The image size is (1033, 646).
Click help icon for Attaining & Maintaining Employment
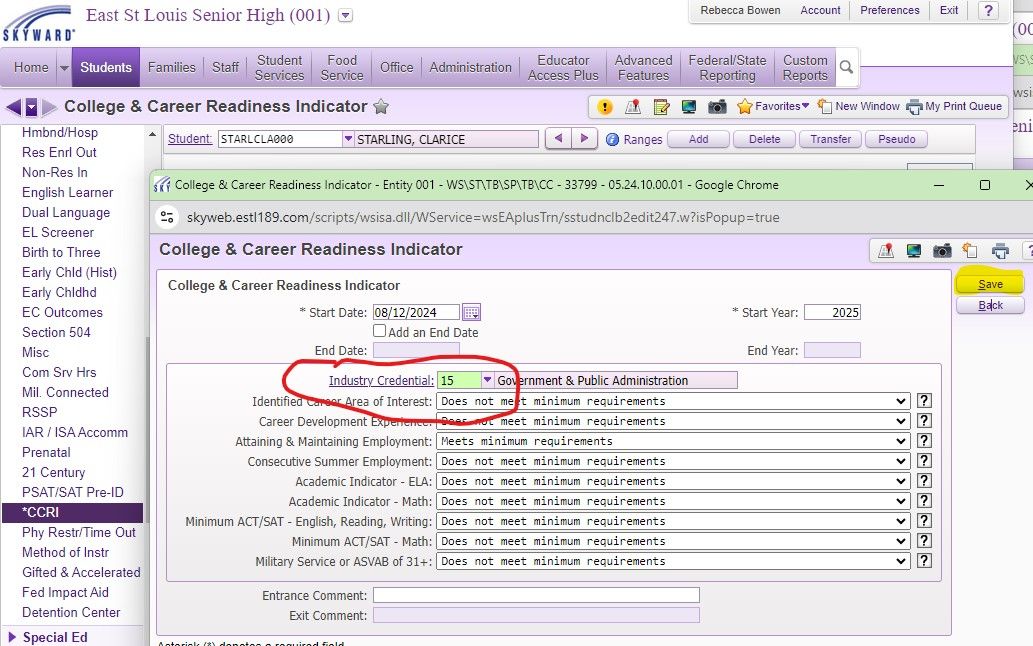tap(924, 441)
